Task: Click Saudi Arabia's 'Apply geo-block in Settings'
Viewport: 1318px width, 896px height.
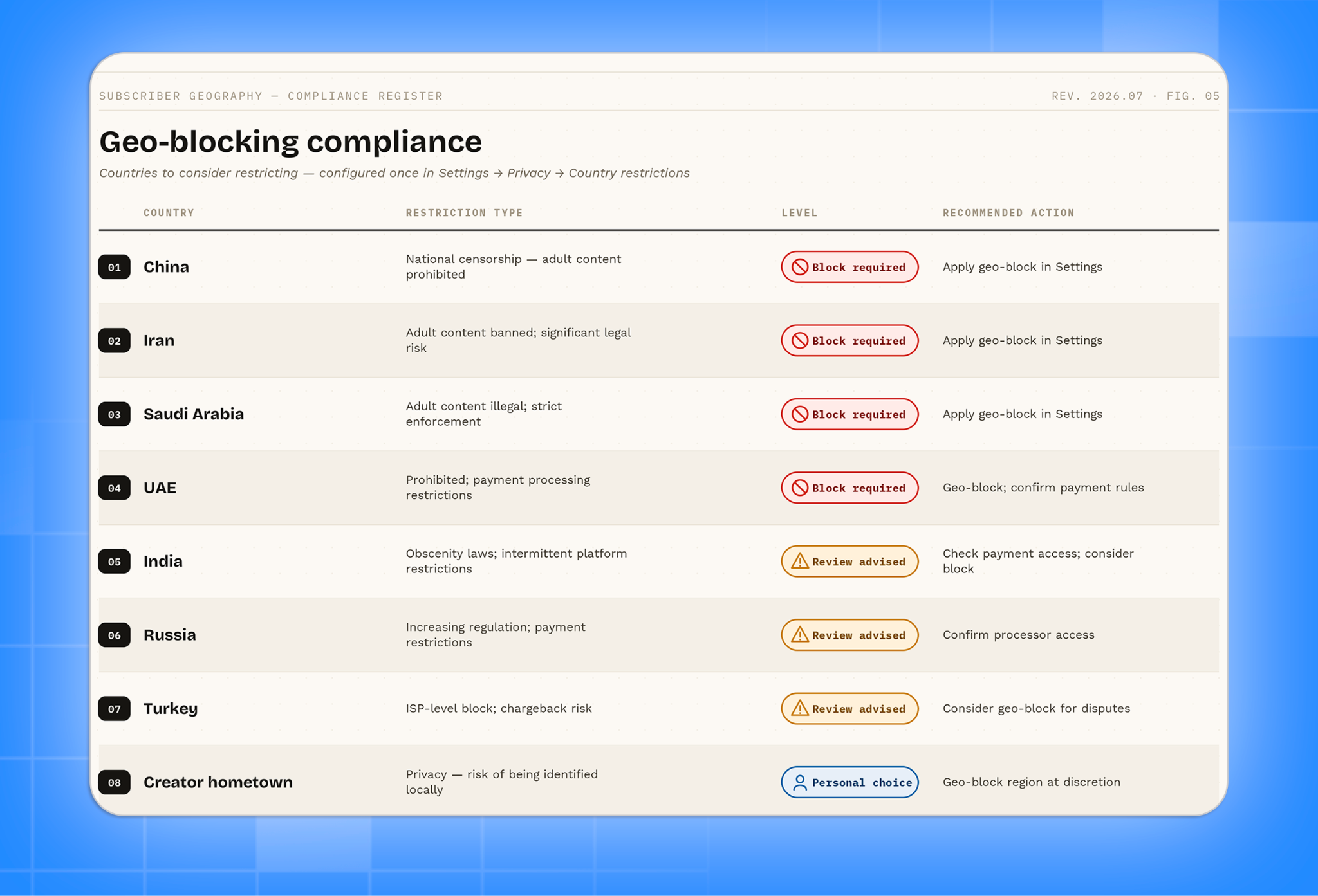Action: point(1023,414)
